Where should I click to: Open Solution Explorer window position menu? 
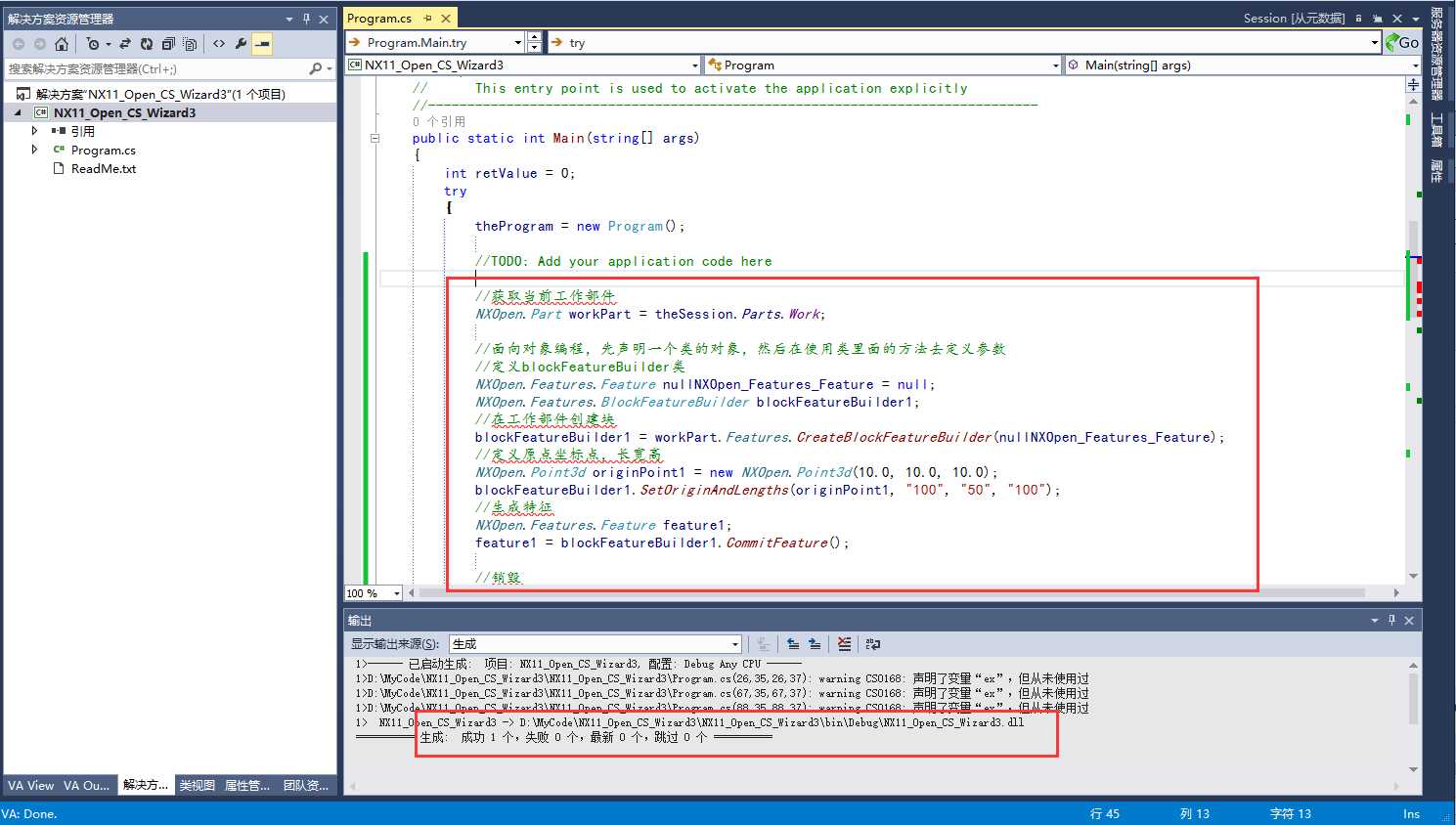(289, 19)
